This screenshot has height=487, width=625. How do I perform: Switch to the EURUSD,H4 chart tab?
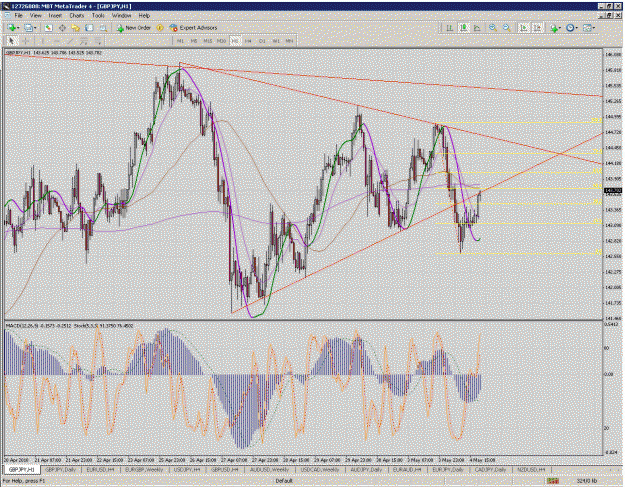[x=100, y=470]
